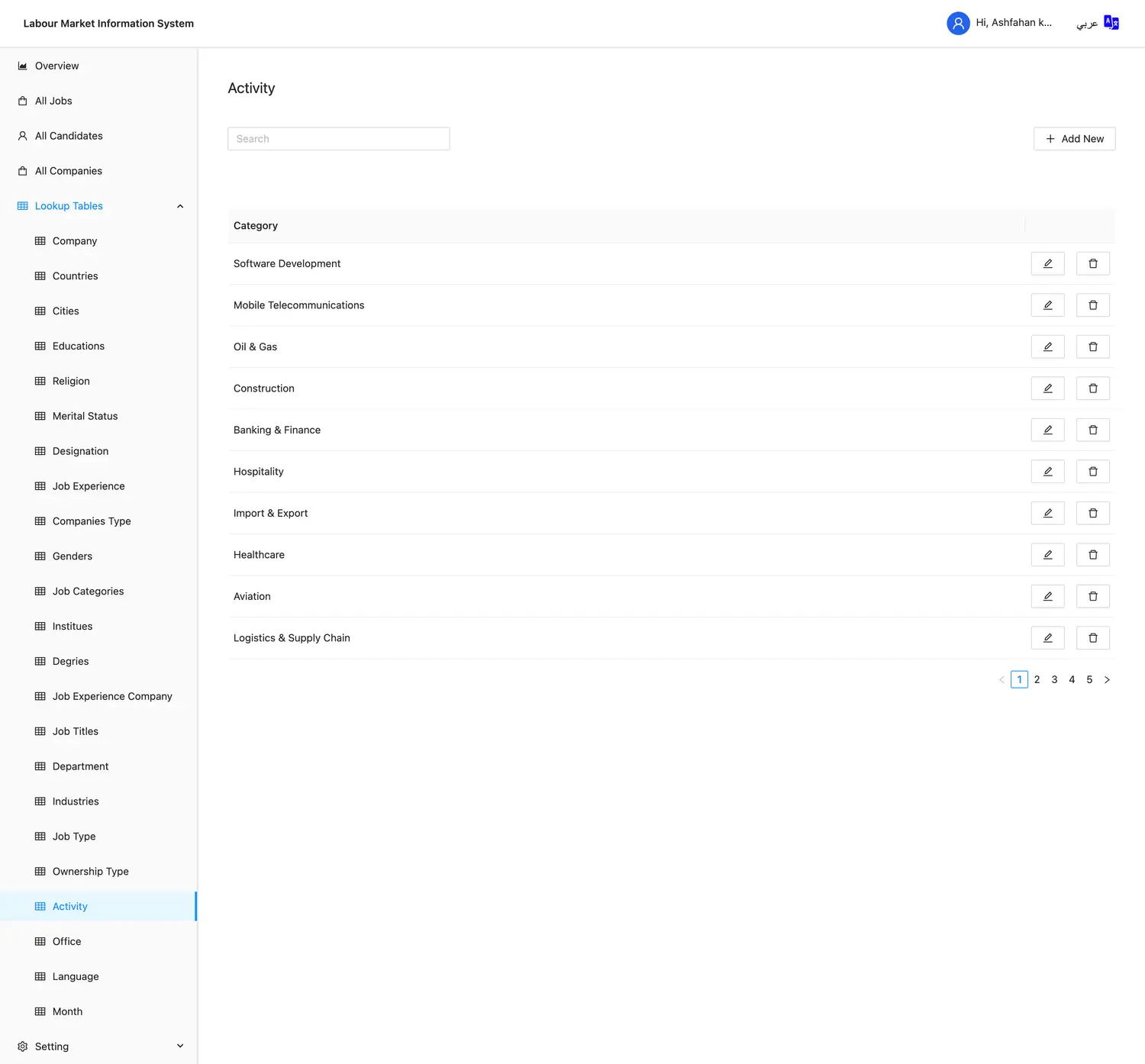Edit the Software Development category row
The height and width of the screenshot is (1064, 1145).
pos(1047,263)
